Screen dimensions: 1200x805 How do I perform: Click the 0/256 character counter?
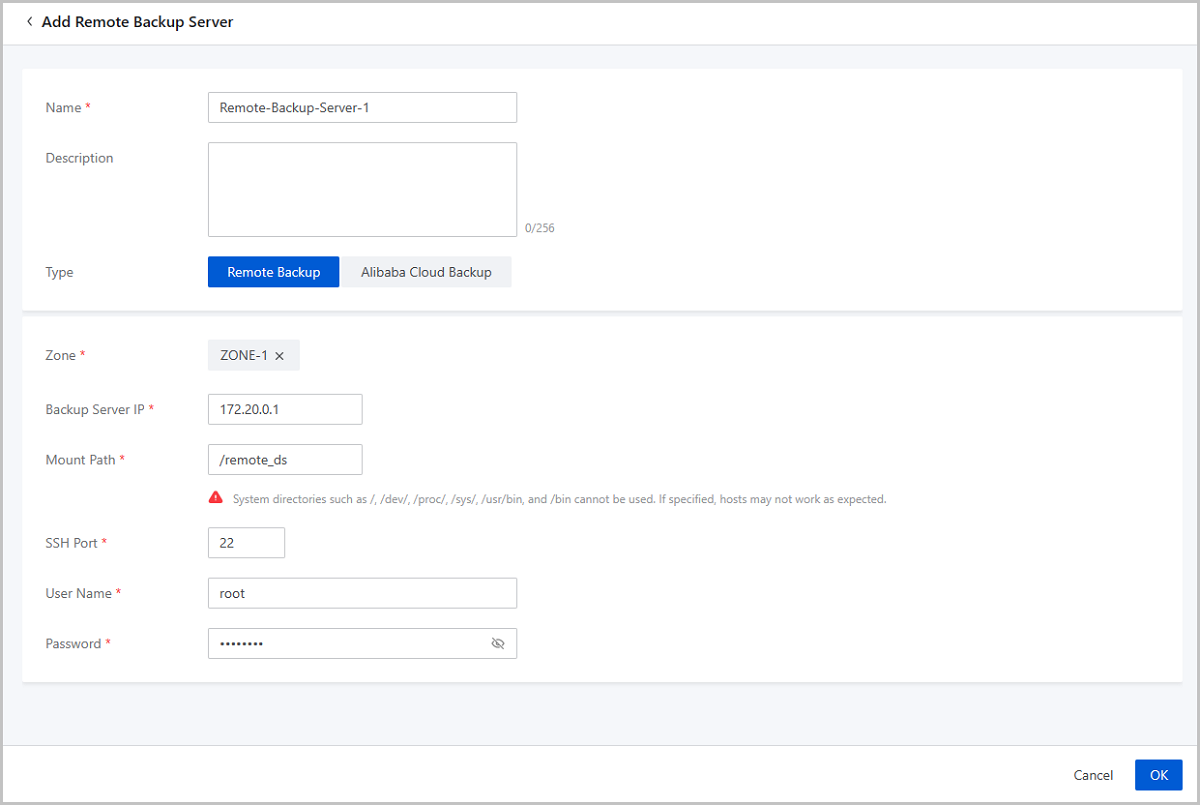tap(539, 228)
